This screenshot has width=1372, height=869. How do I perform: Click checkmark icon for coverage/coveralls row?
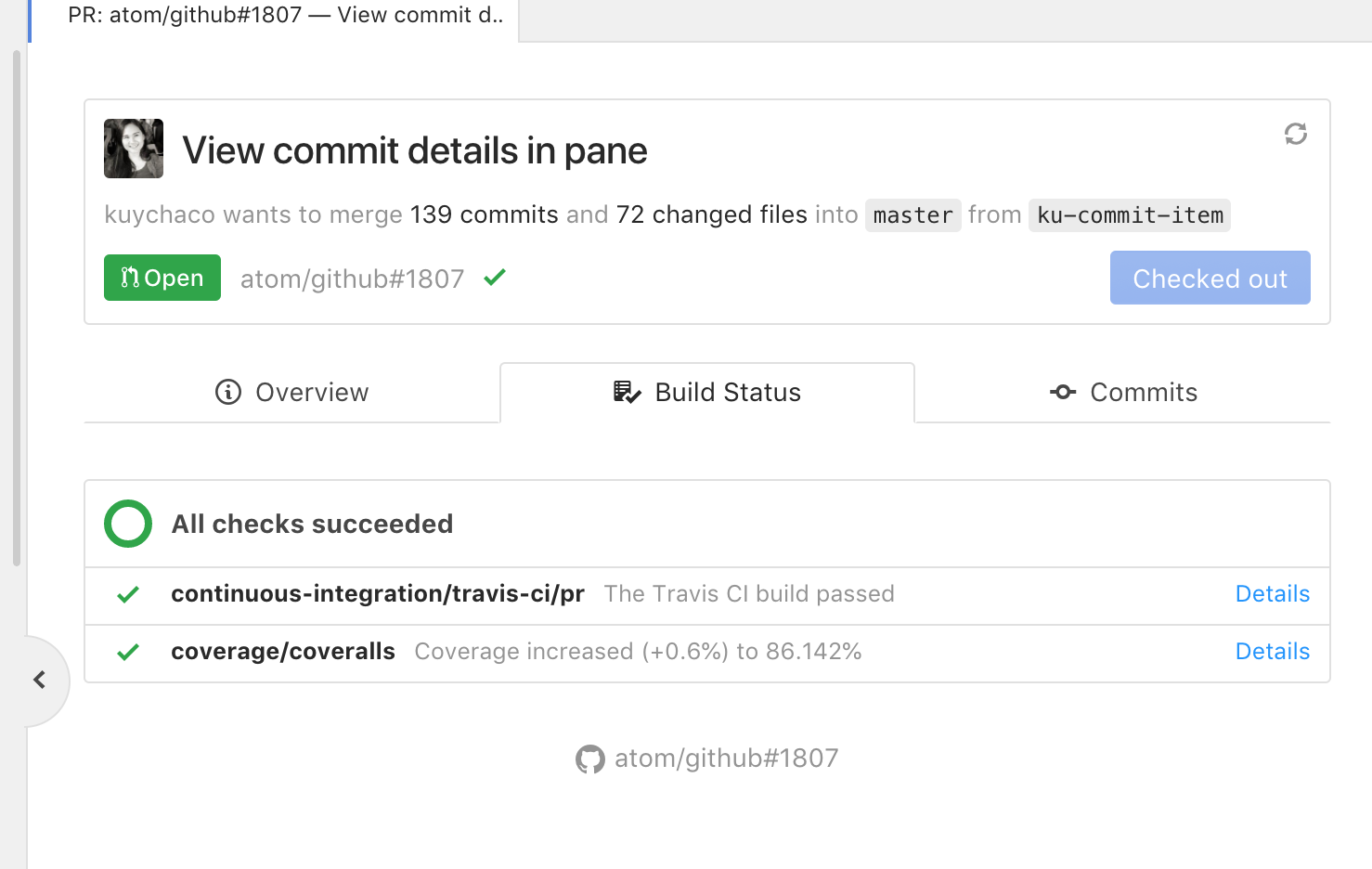(x=128, y=652)
